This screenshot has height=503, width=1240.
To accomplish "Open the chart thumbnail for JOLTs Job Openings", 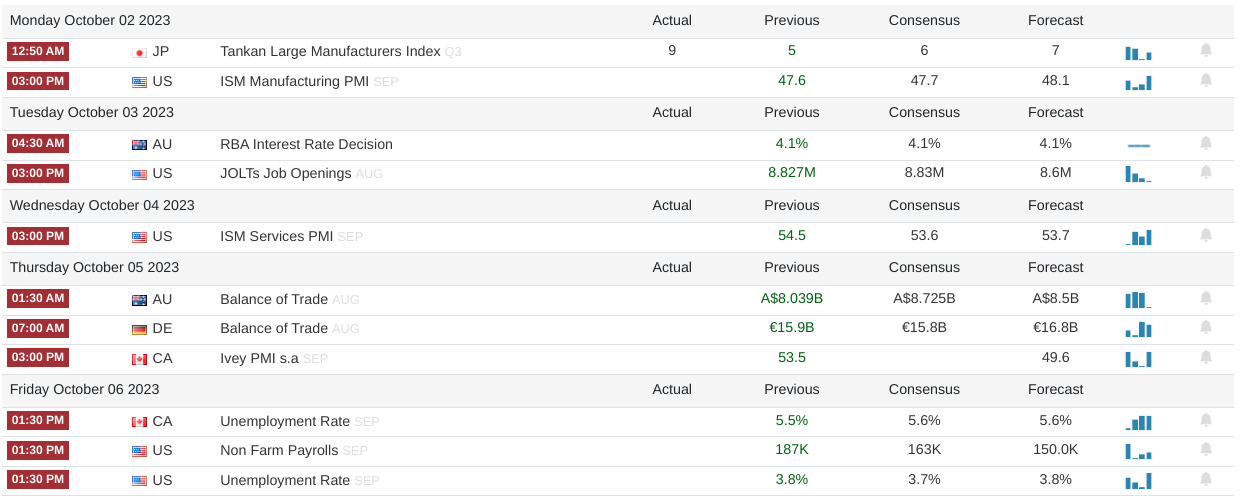I will (1138, 175).
